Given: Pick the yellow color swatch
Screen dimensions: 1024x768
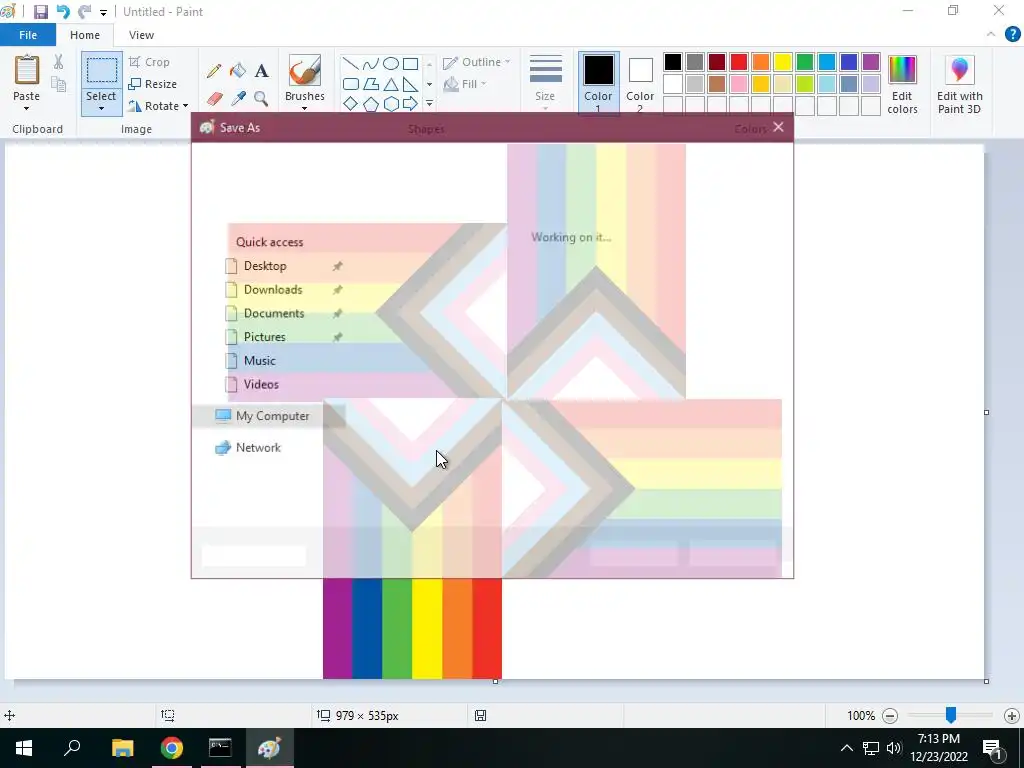Looking at the screenshot, I should pyautogui.click(x=782, y=62).
